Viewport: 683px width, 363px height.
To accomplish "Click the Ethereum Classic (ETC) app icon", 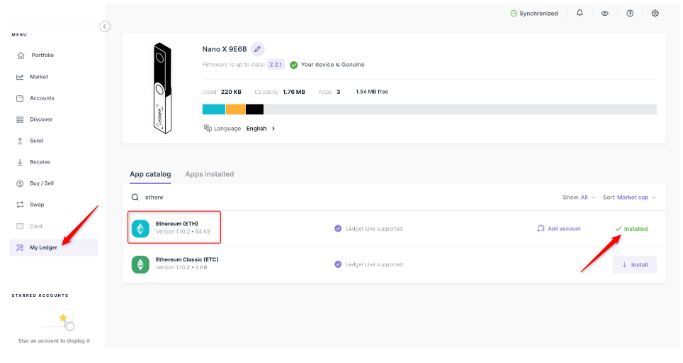I will [x=140, y=264].
